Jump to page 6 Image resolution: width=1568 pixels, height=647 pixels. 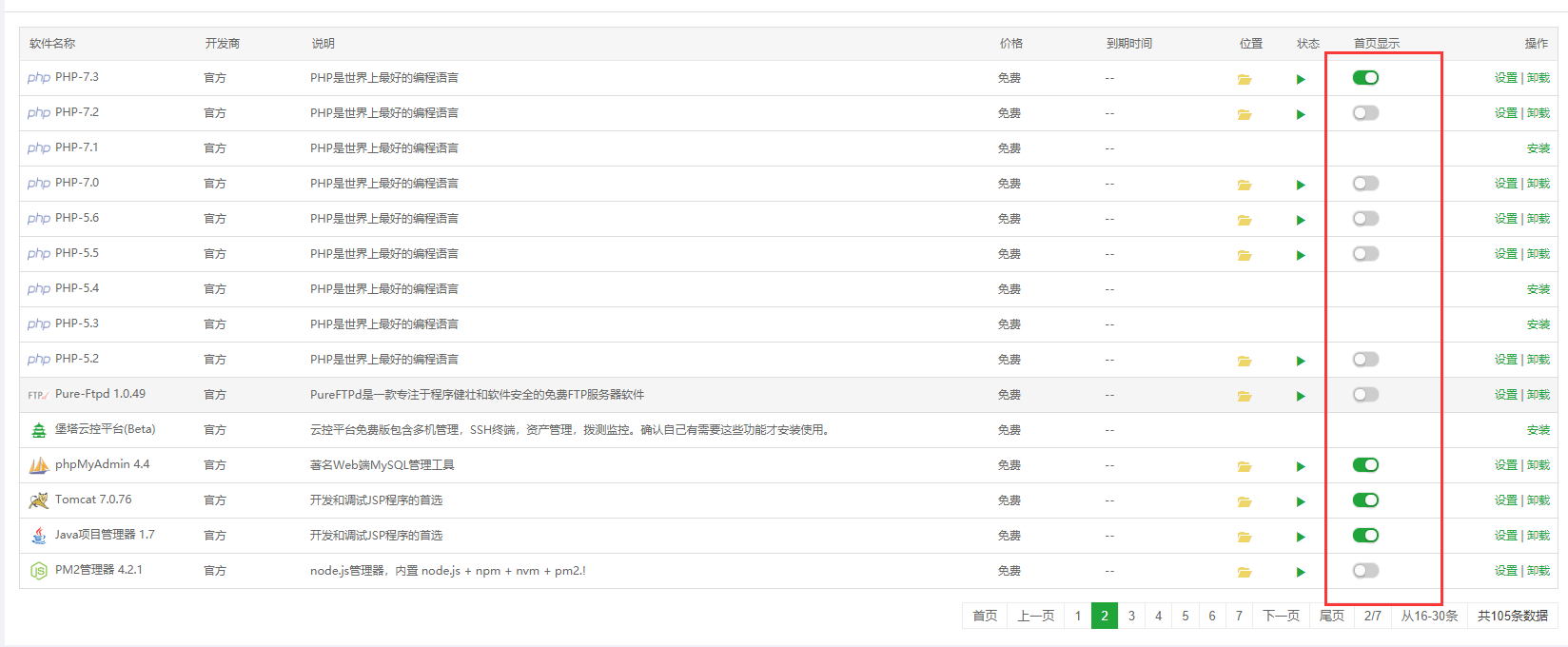[1211, 616]
